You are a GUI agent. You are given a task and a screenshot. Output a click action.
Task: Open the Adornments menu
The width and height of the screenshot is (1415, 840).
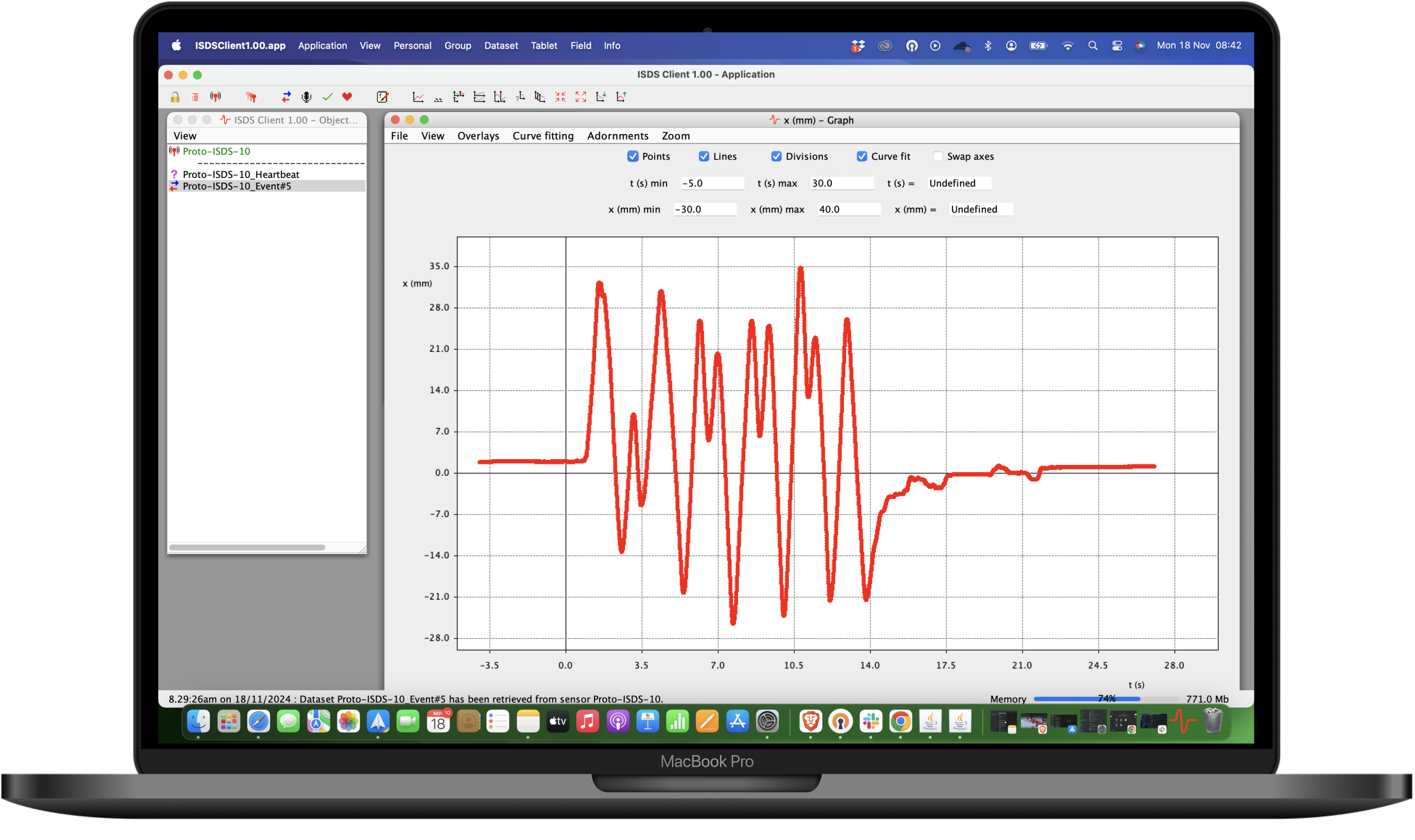(x=617, y=136)
